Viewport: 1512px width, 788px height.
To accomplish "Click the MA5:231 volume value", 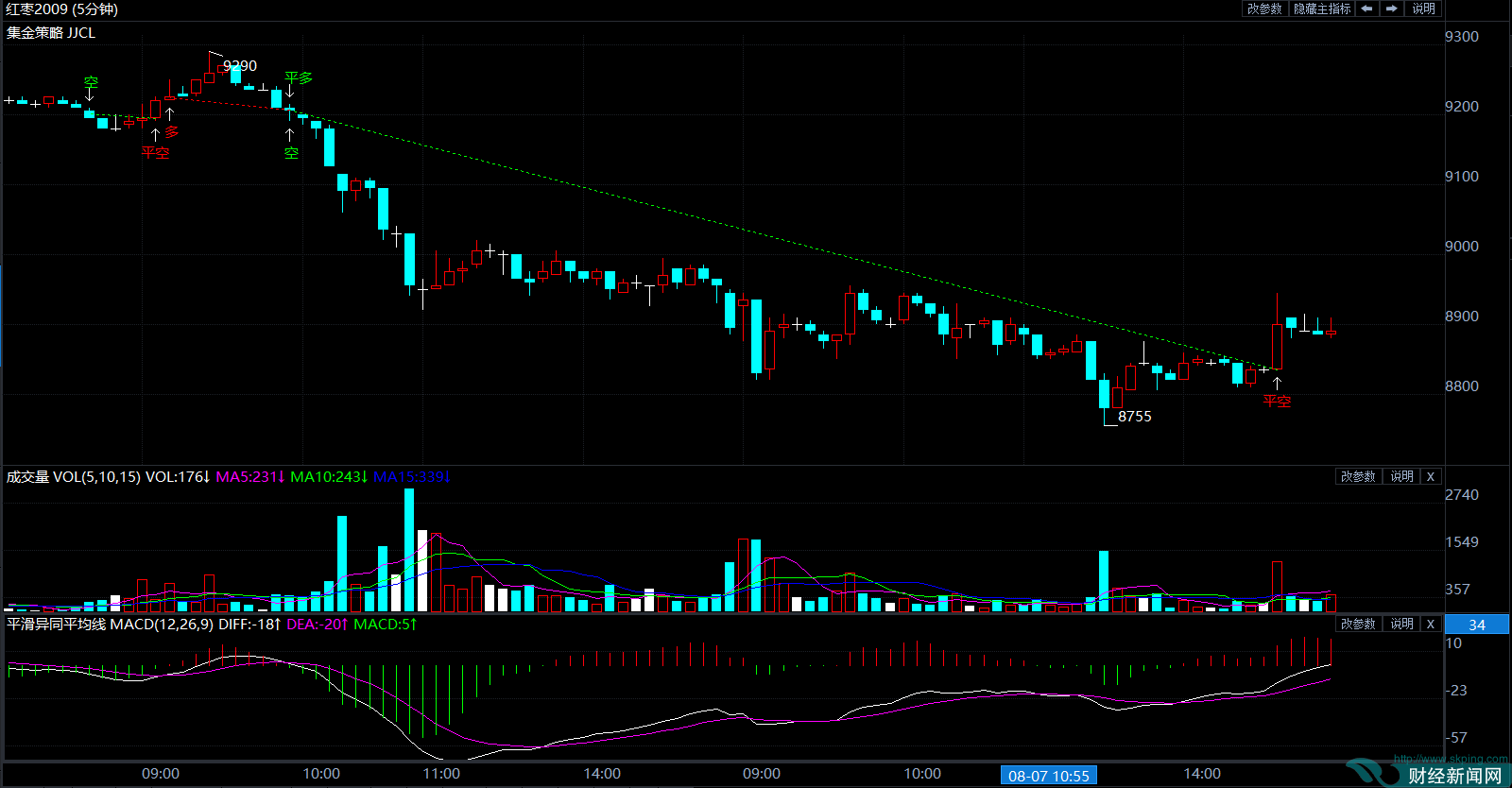I will pyautogui.click(x=250, y=477).
